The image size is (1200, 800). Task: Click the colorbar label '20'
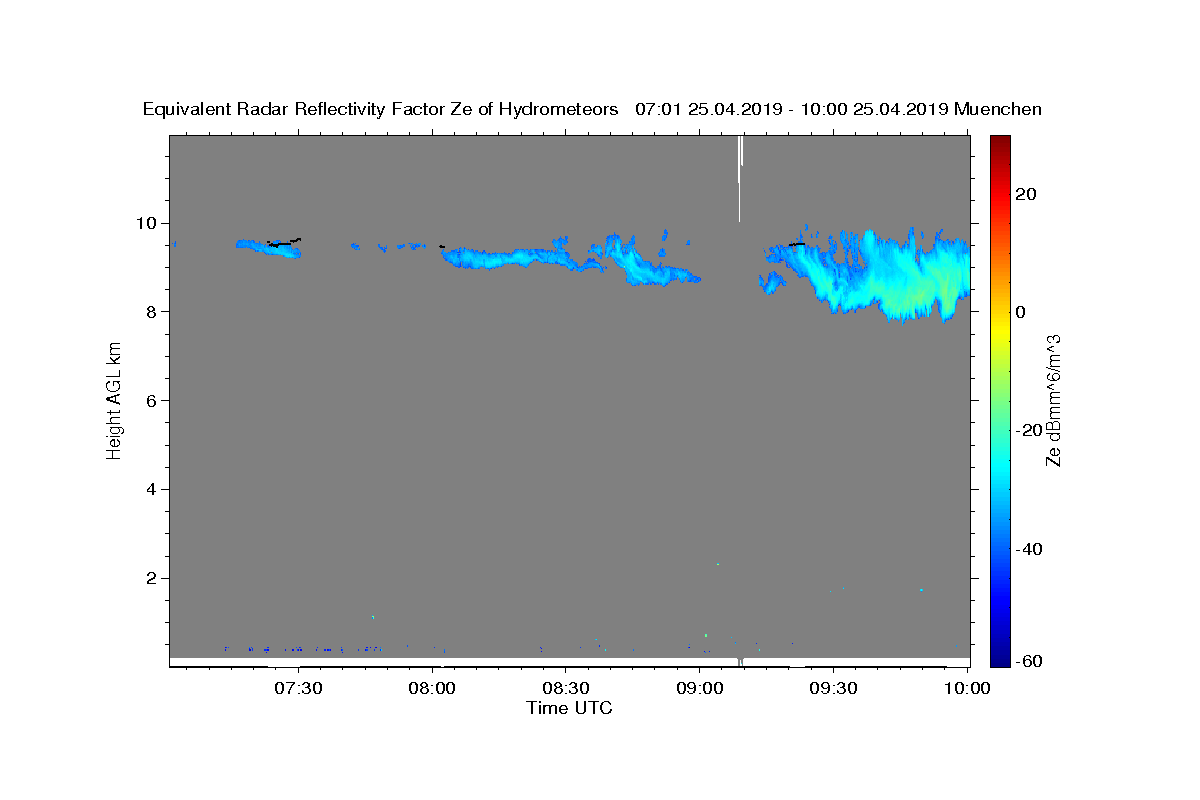(1025, 194)
